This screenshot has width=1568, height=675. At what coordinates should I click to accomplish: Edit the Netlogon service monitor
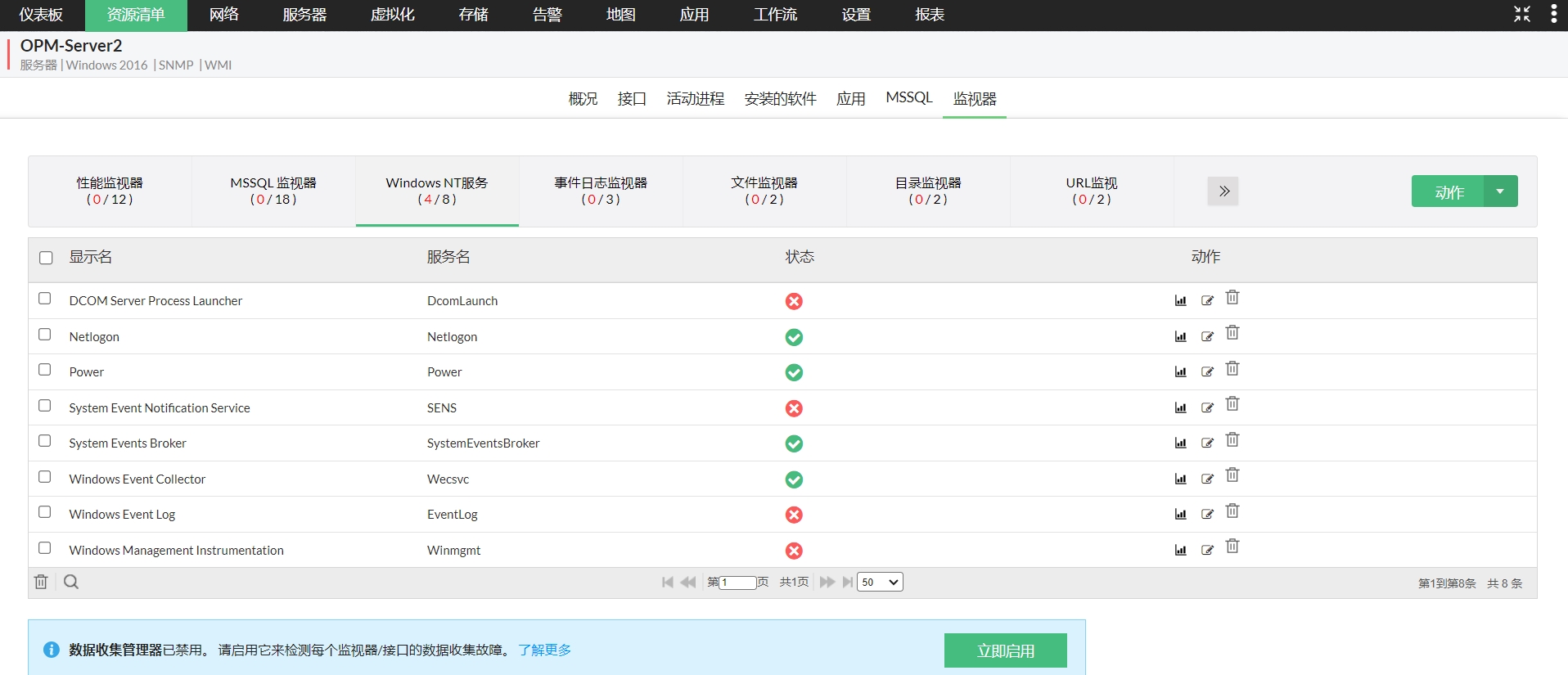[1207, 336]
